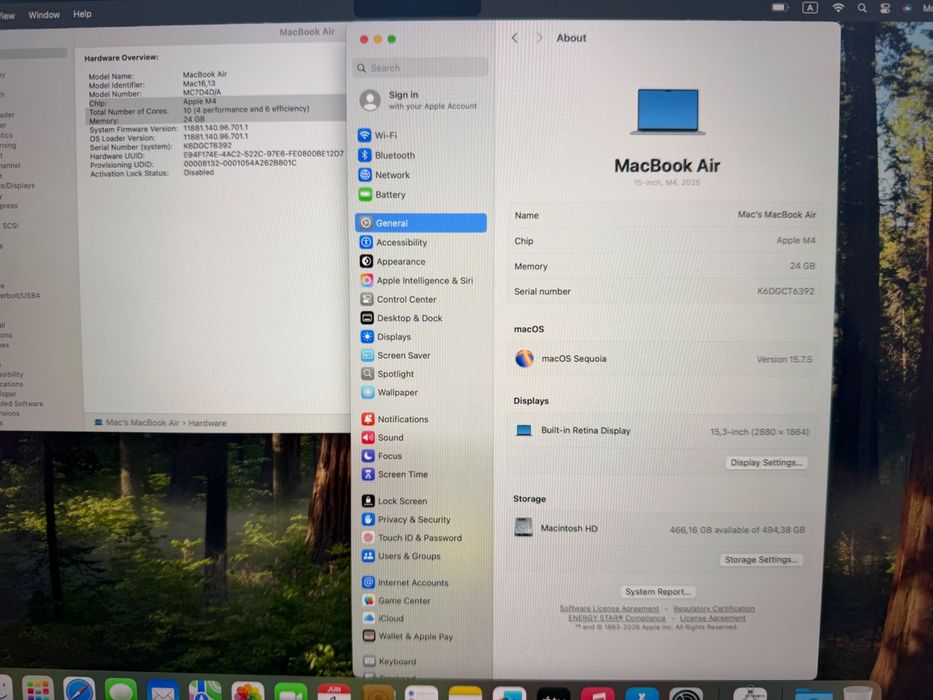Open Wallet & Apple Pay settings
Viewport: 933px width, 700px height.
coord(408,636)
